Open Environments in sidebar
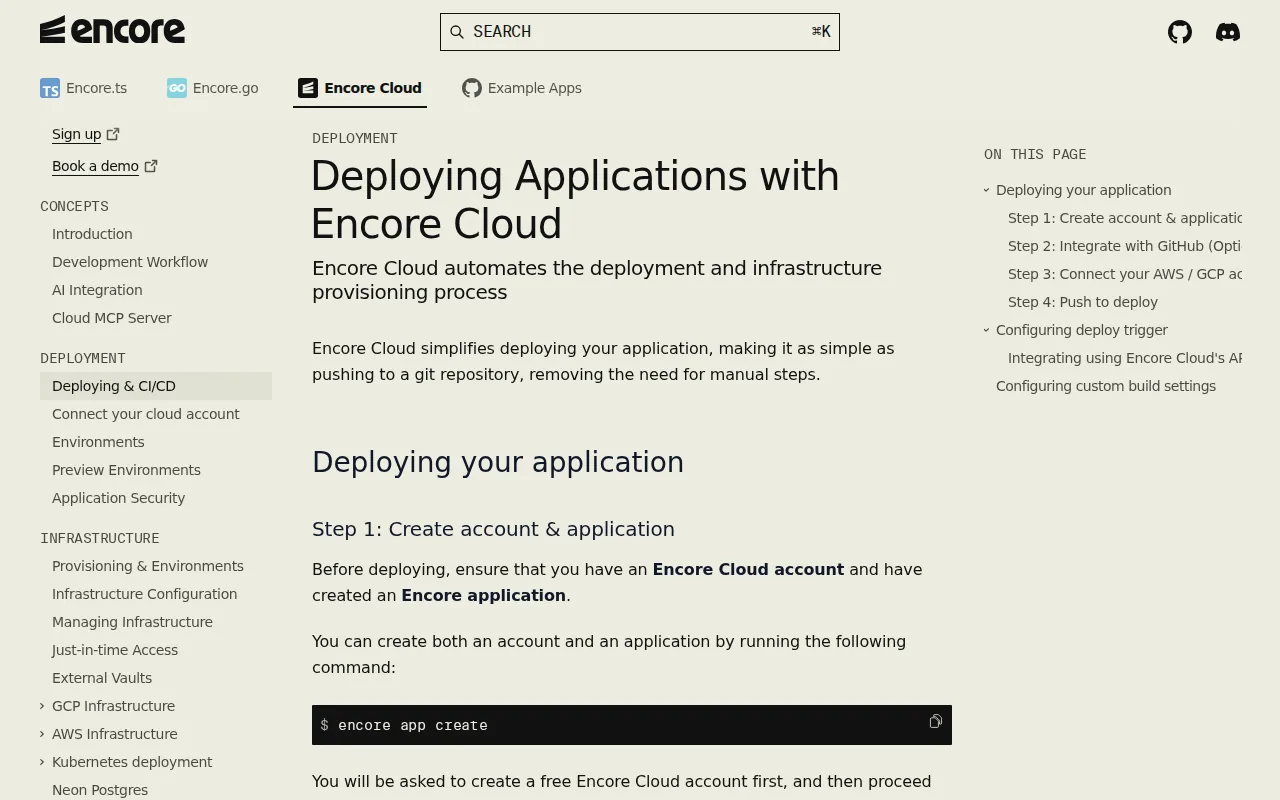Screen dimensions: 1280x800 [x=98, y=442]
